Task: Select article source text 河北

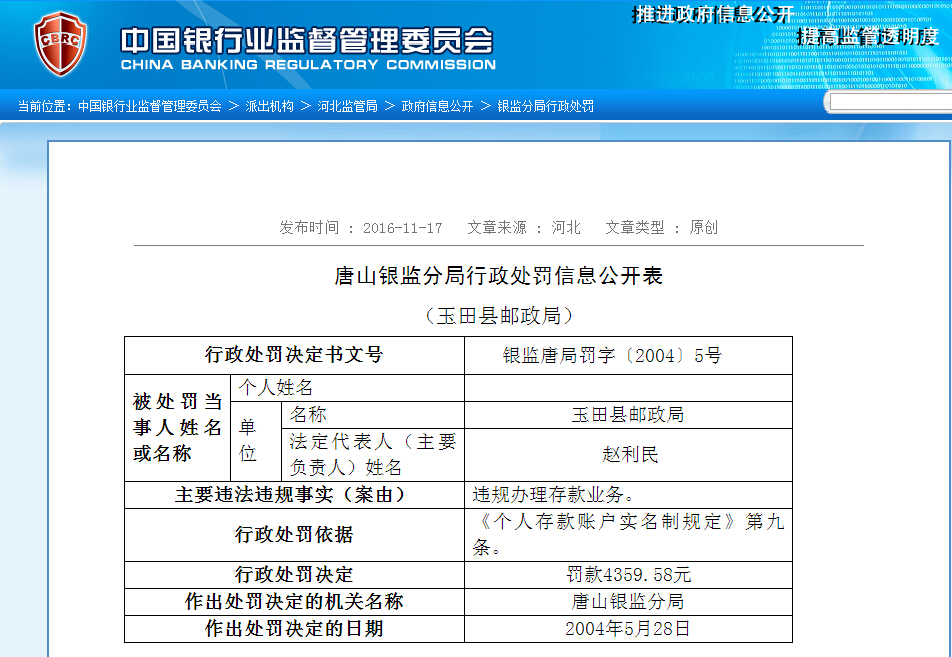Action: [566, 228]
